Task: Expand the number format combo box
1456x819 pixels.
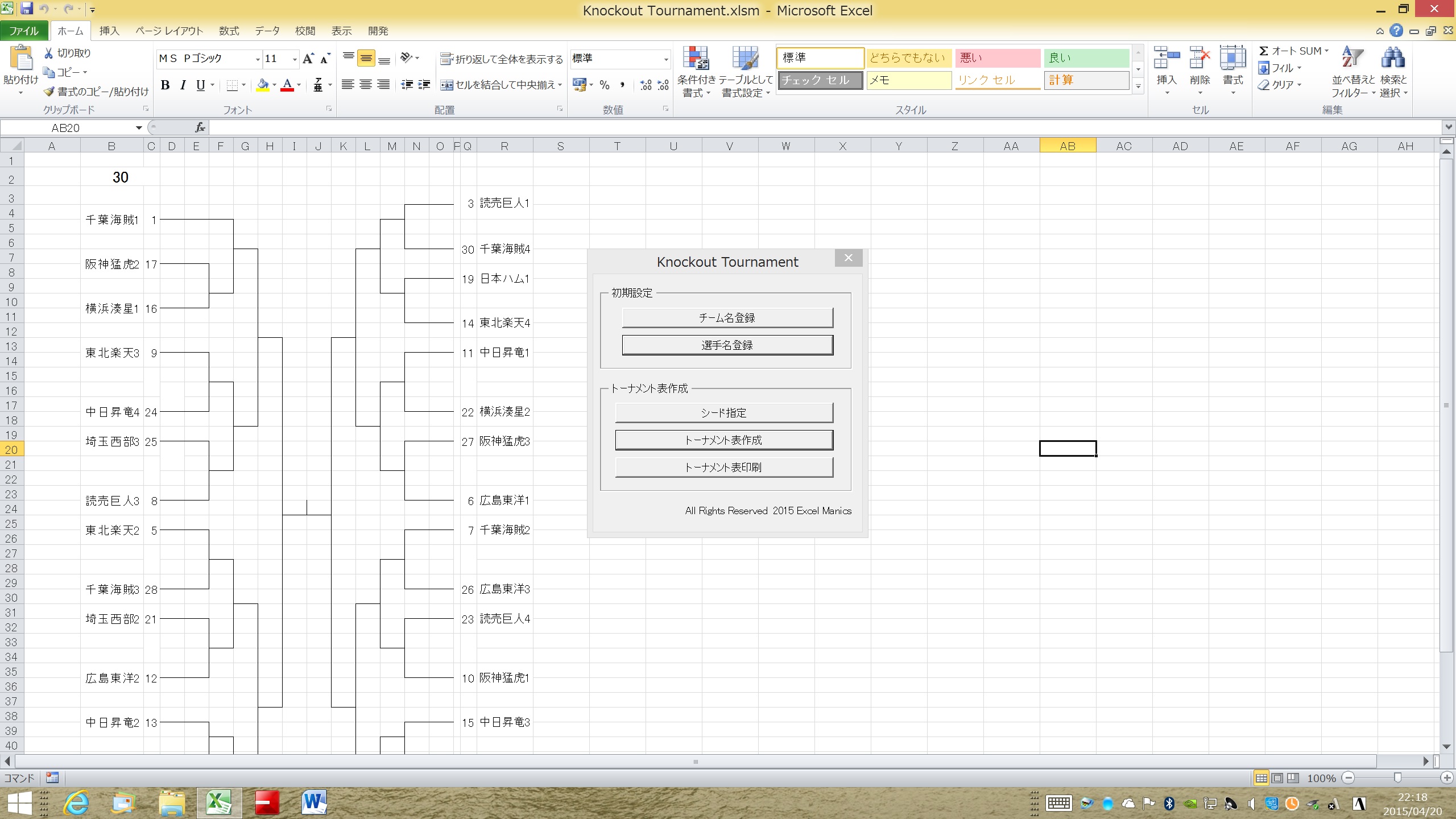Action: coord(665,59)
